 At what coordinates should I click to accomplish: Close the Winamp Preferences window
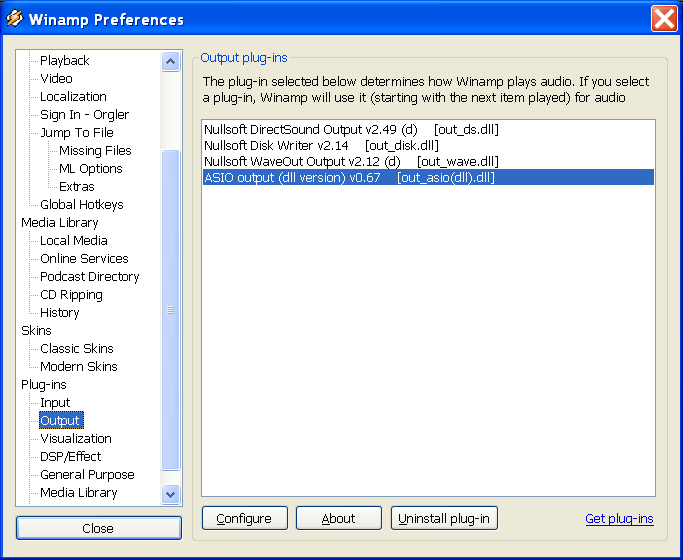click(x=663, y=19)
